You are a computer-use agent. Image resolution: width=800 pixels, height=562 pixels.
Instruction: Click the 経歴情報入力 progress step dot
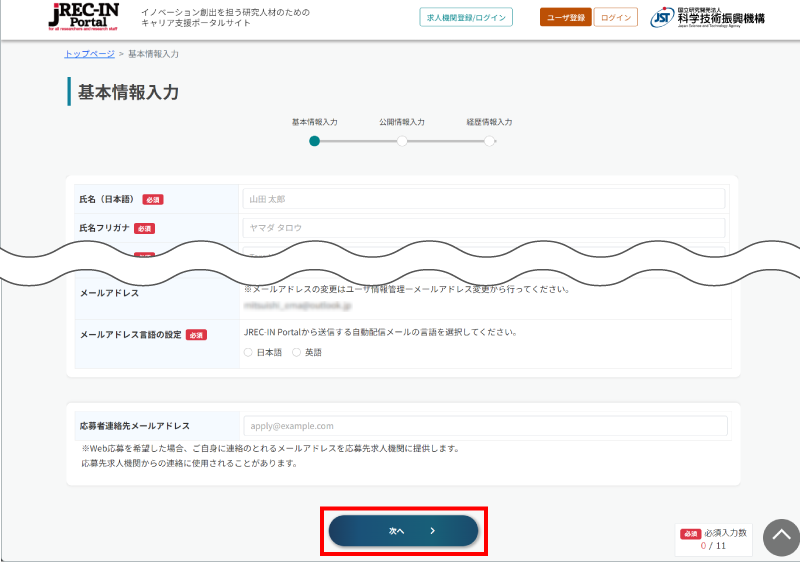[x=489, y=141]
